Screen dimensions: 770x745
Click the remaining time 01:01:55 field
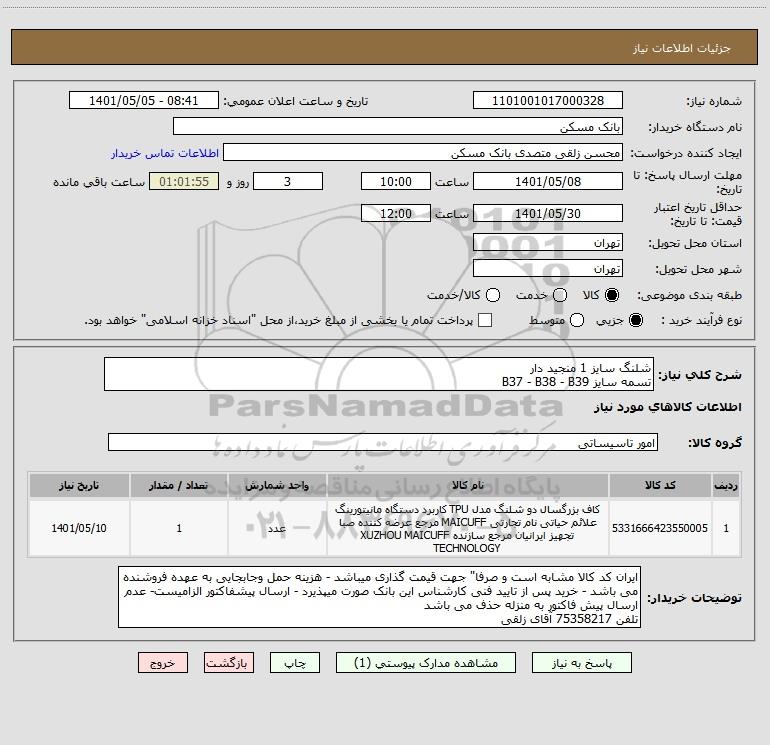coord(184,181)
